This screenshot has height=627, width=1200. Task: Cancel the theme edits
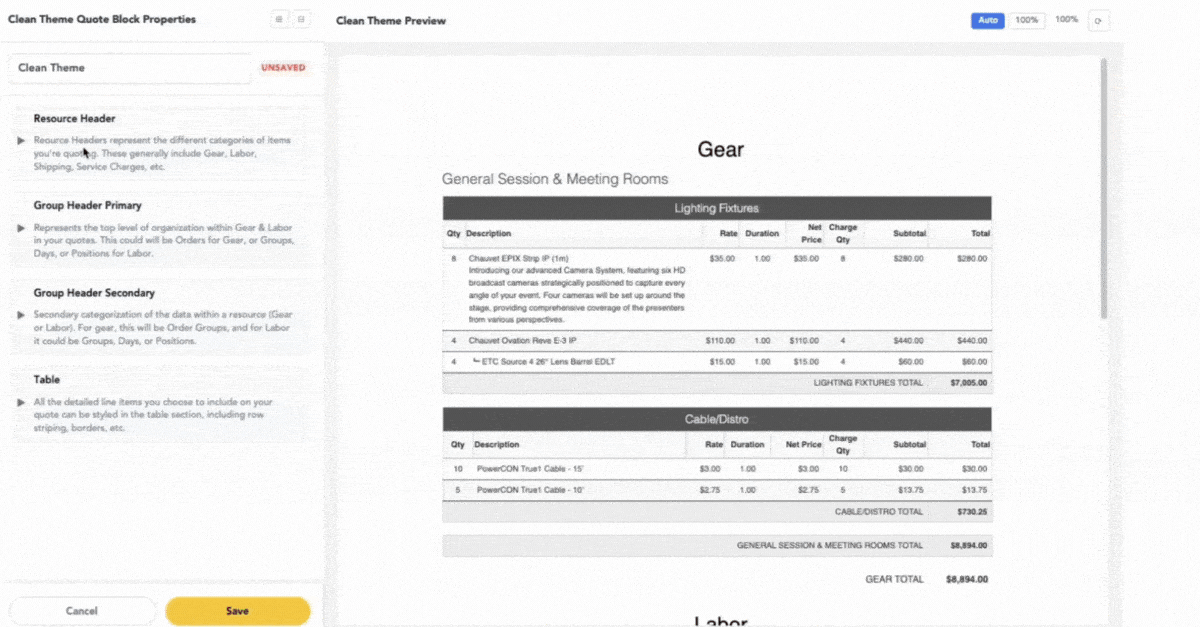click(x=82, y=611)
